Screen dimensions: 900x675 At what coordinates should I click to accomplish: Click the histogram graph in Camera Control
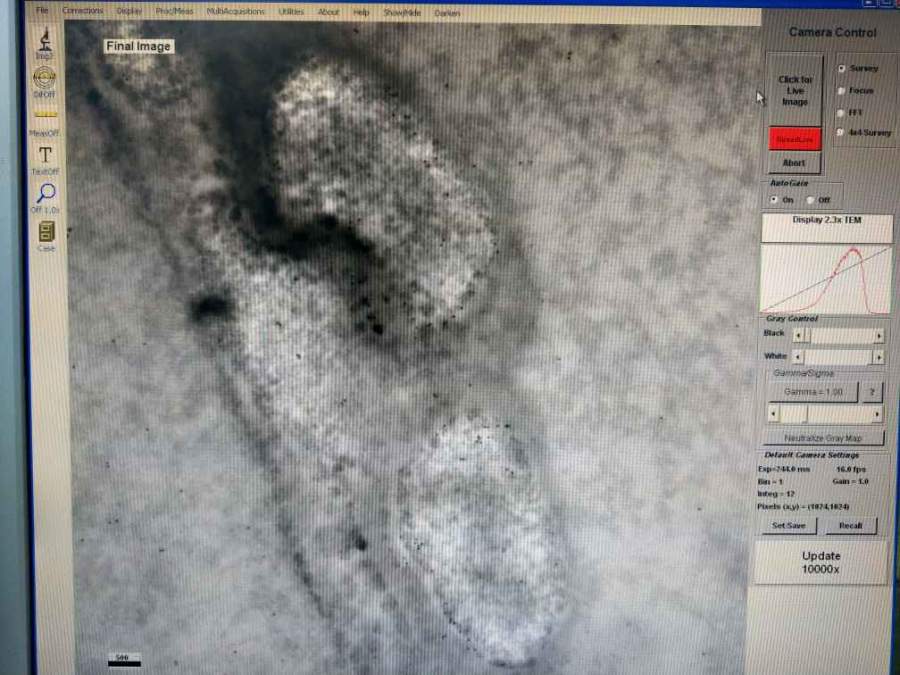pos(826,280)
